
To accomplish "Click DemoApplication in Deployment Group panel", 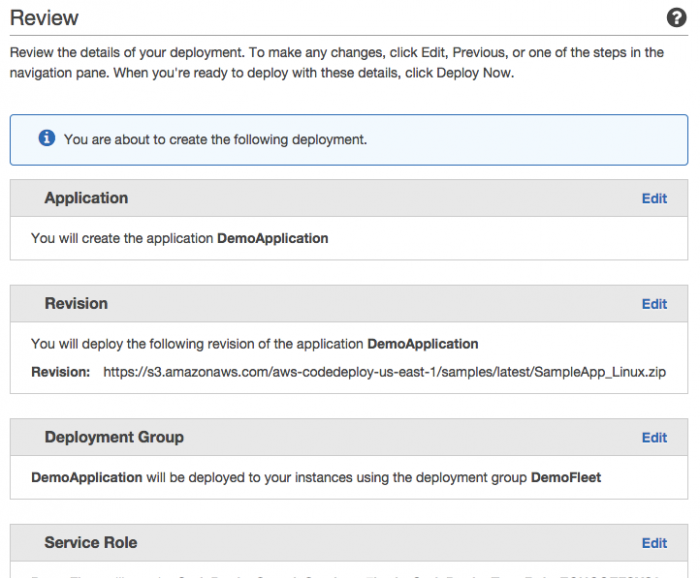I will pos(87,478).
